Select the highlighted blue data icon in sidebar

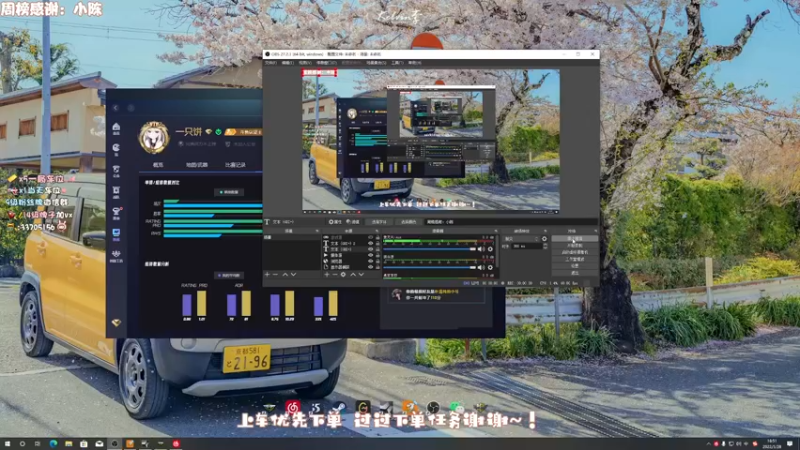(116, 233)
